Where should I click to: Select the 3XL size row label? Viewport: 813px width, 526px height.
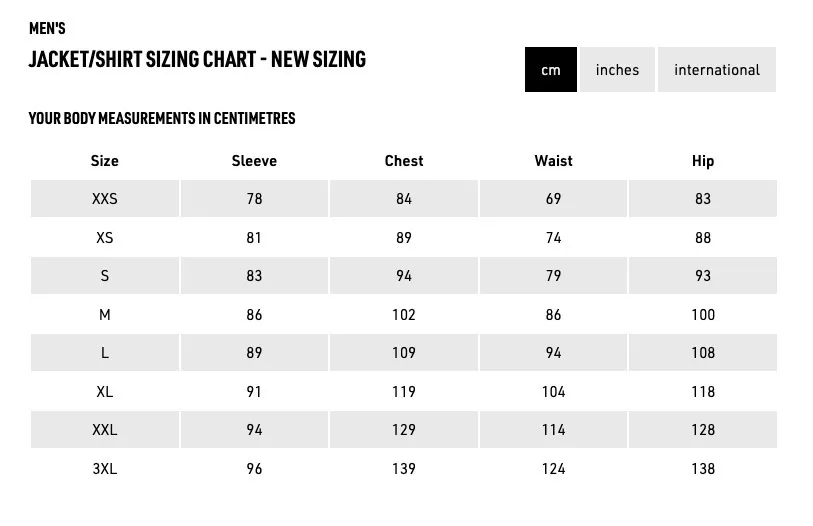(105, 468)
